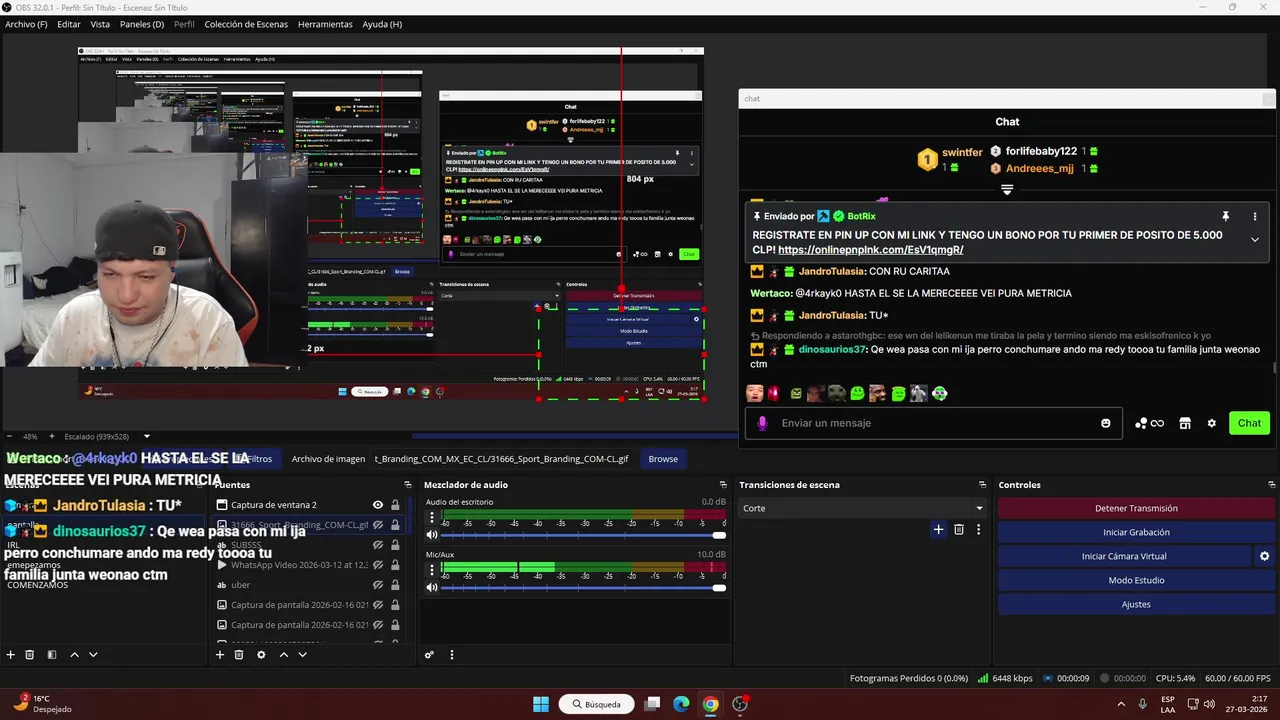Click Iniciar Cámara Virtual button
This screenshot has width=1280, height=720.
[1124, 556]
